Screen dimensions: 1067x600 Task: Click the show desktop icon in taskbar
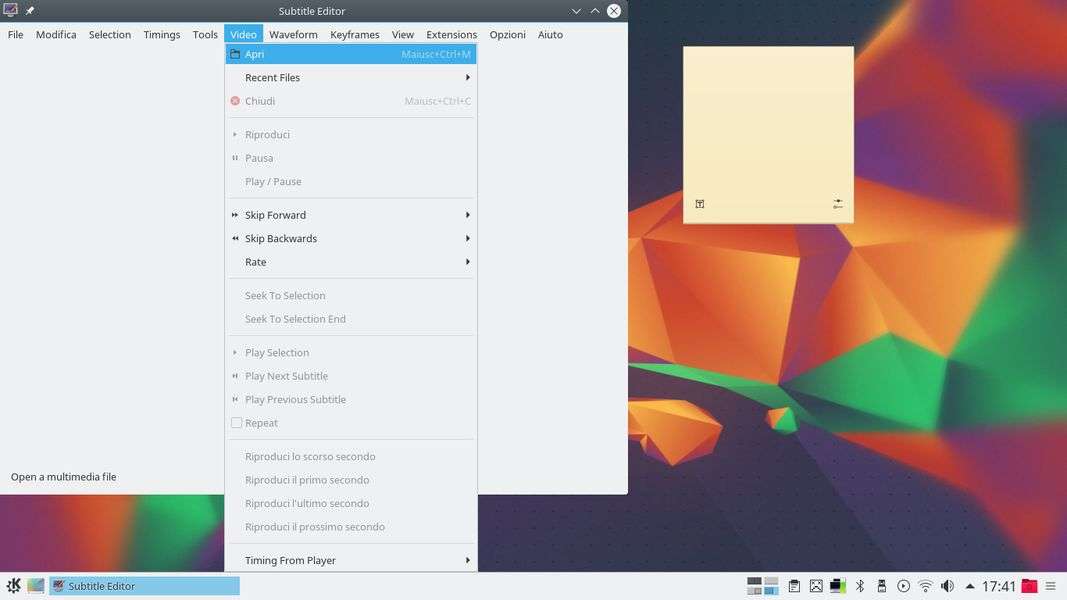pos(36,586)
